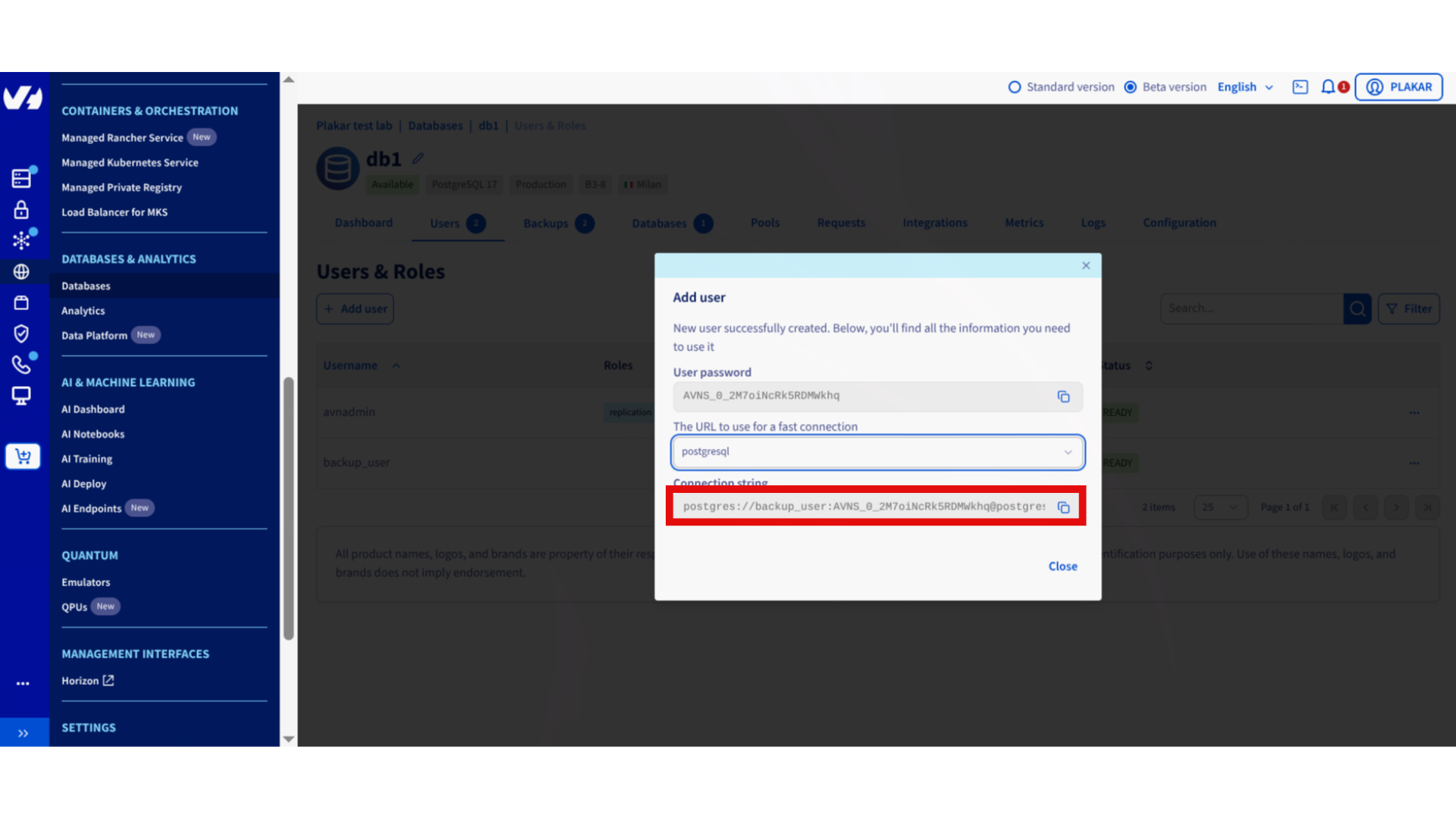Open the Databases breadcrumb link
1456x819 pixels.
(x=435, y=125)
